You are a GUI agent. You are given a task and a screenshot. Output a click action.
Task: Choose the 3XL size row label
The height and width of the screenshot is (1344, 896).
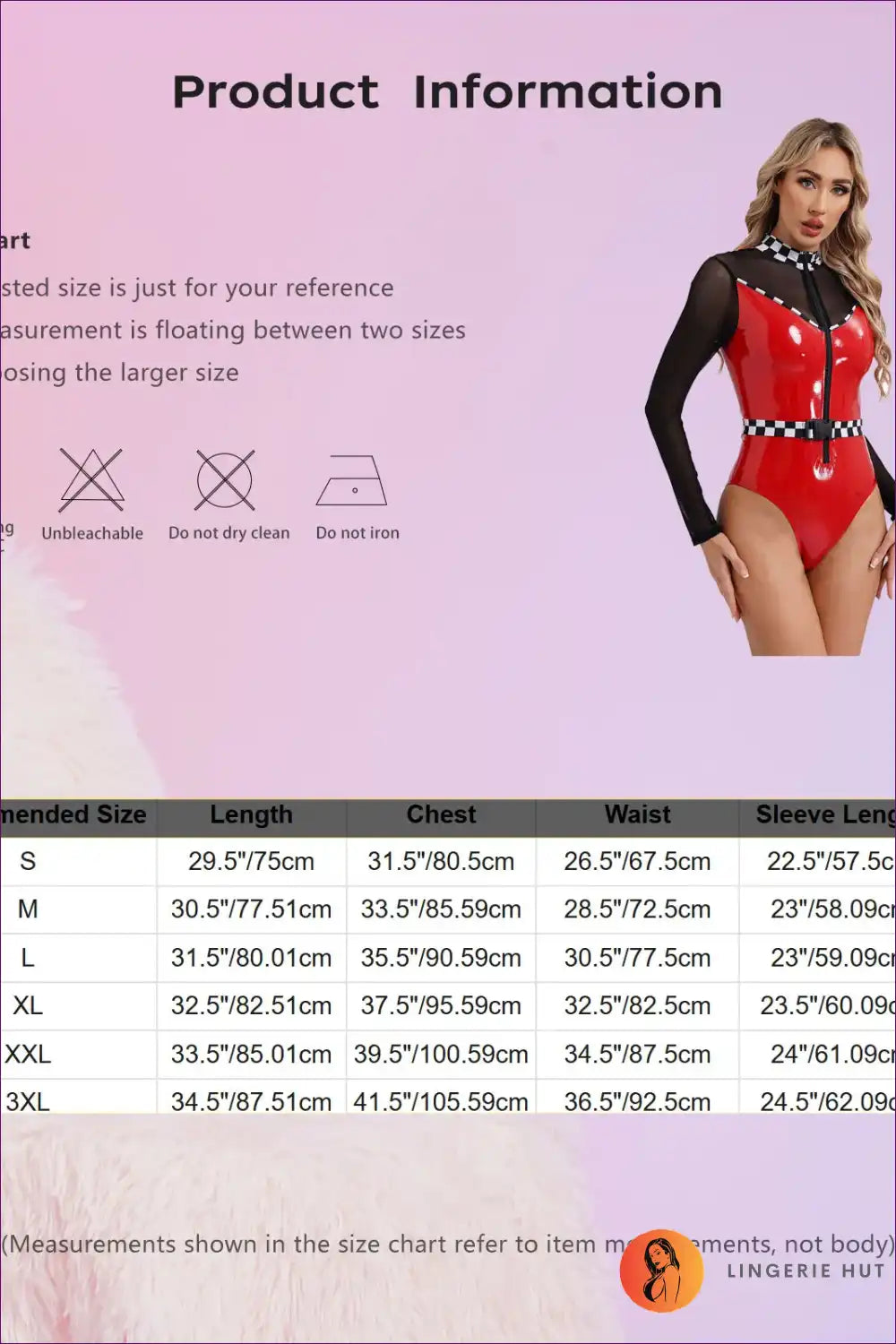pos(28,1101)
